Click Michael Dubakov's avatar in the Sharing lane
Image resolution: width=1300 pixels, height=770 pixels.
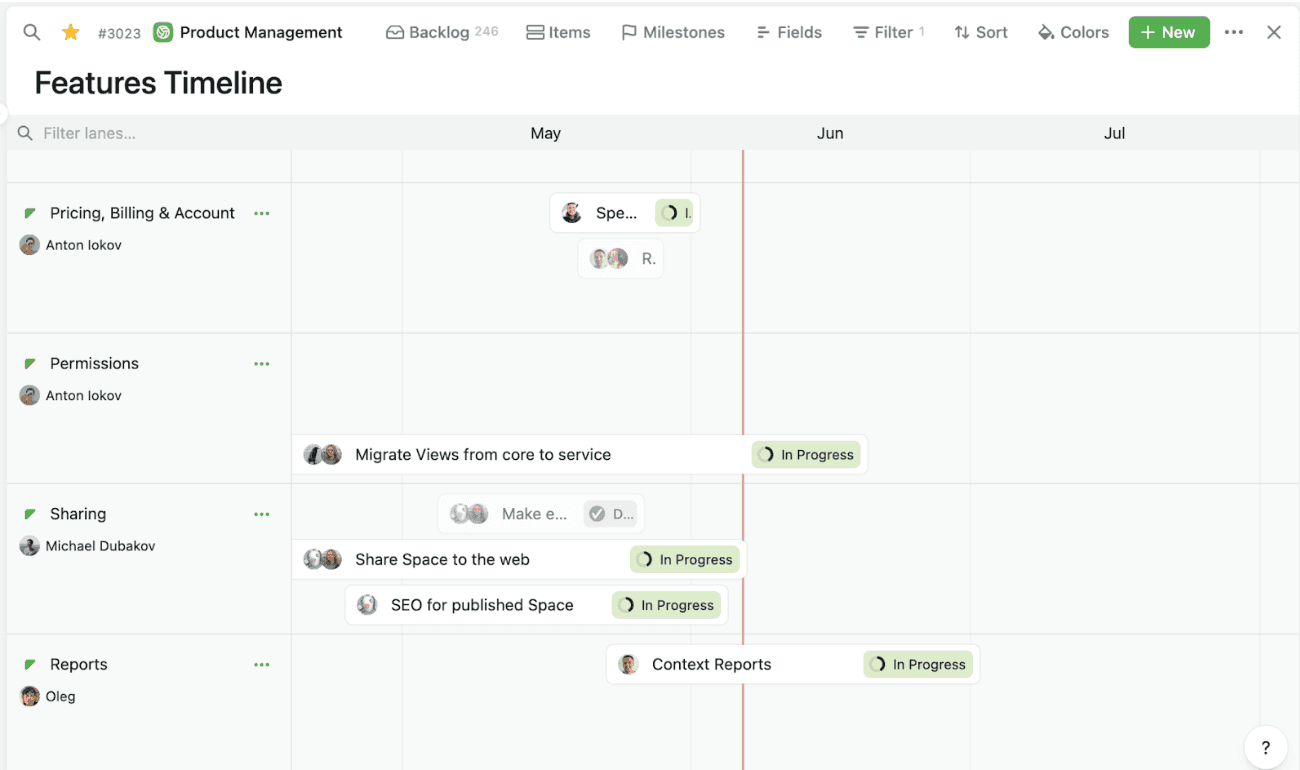pos(29,545)
